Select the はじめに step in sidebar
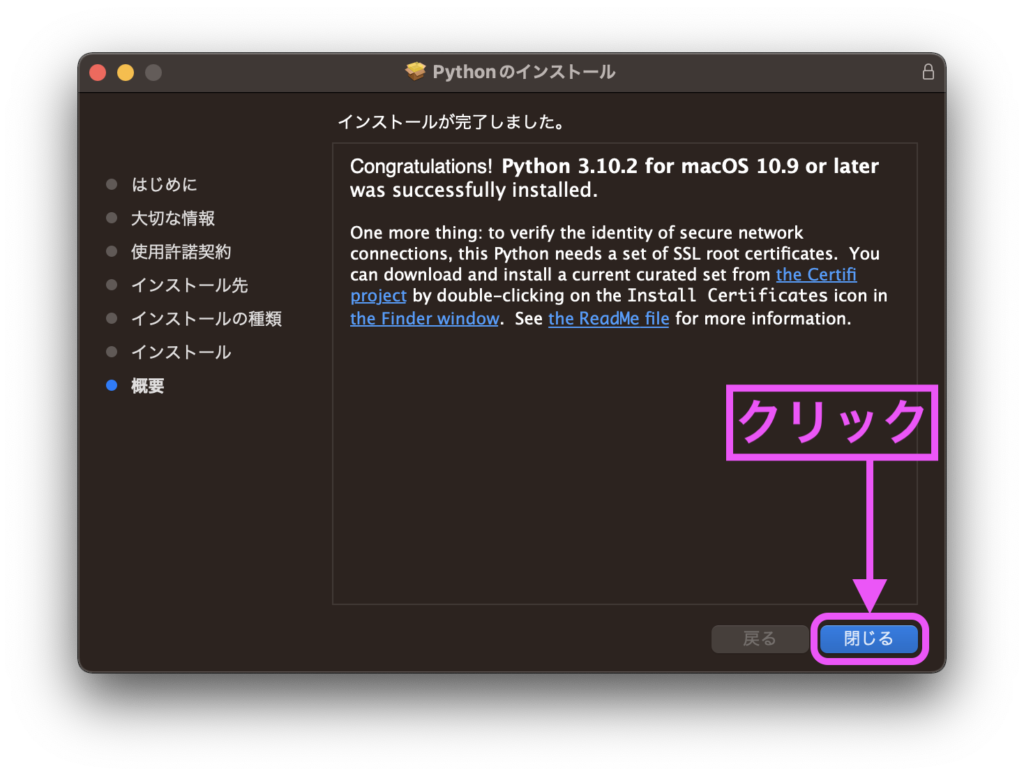Screen dimensions: 1024x776 164,185
